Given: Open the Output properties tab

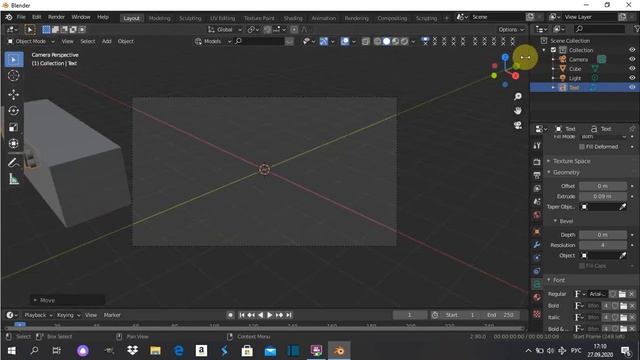Looking at the screenshot, I should [x=537, y=176].
